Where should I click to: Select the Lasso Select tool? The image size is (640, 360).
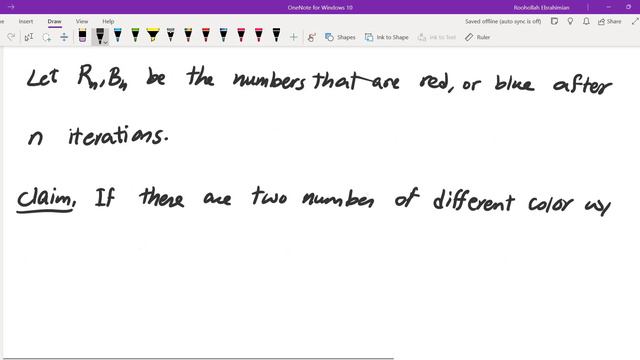[x=47, y=37]
